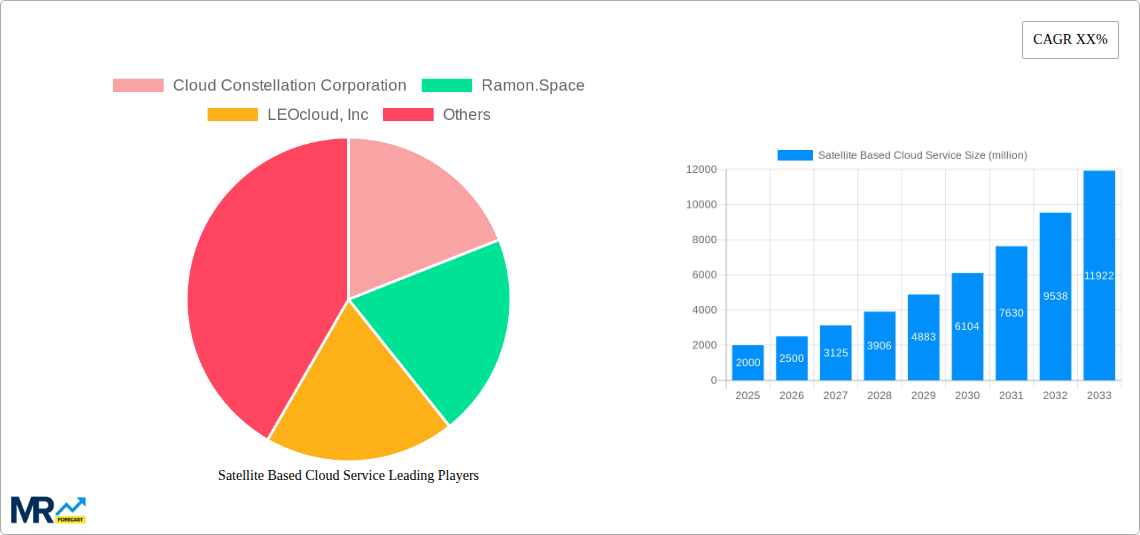Viewport: 1140px width, 535px height.
Task: Click the LEOcloud, Inc legend label
Action: click(x=318, y=115)
